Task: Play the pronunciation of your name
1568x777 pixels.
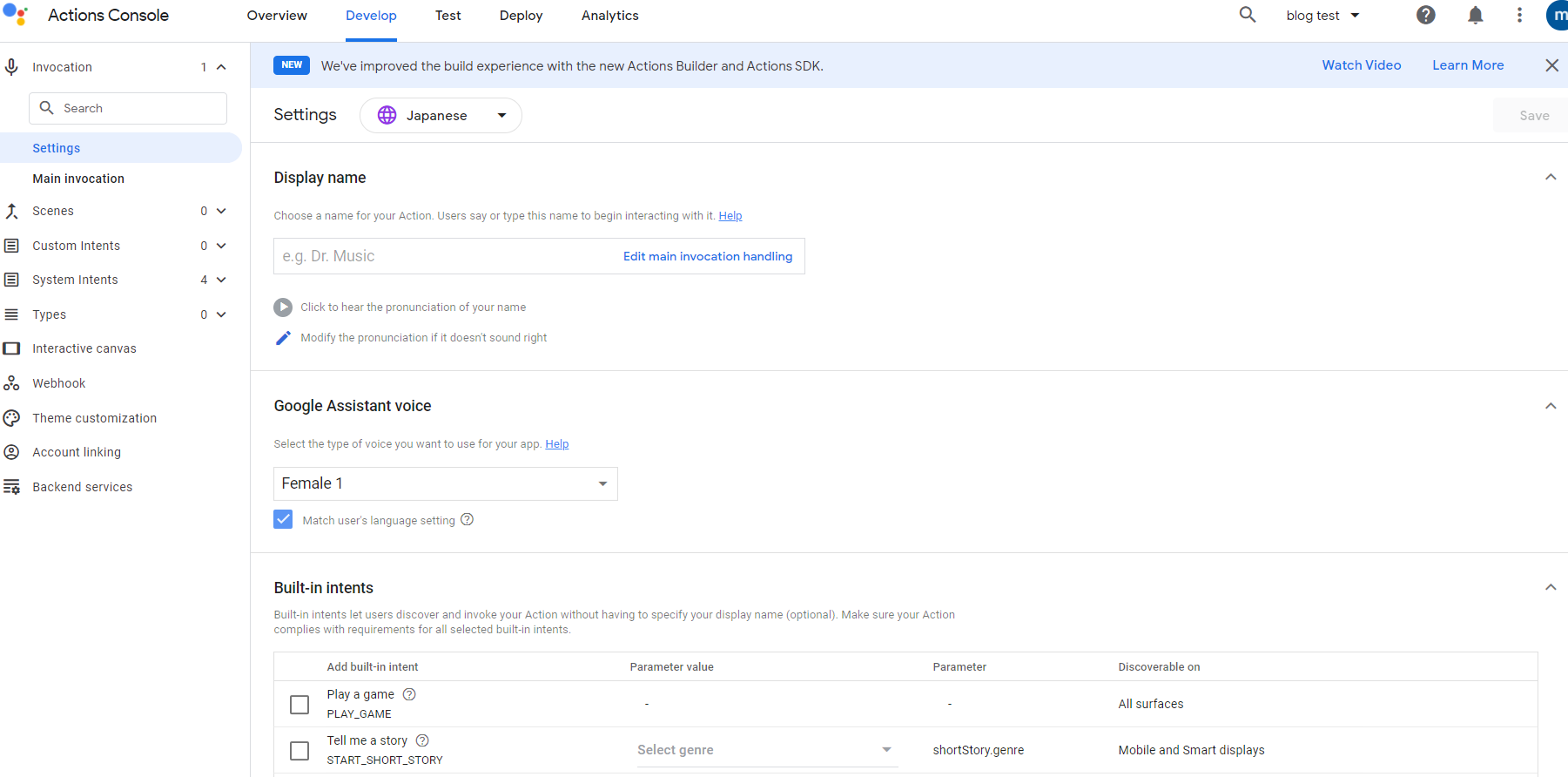Action: (283, 307)
